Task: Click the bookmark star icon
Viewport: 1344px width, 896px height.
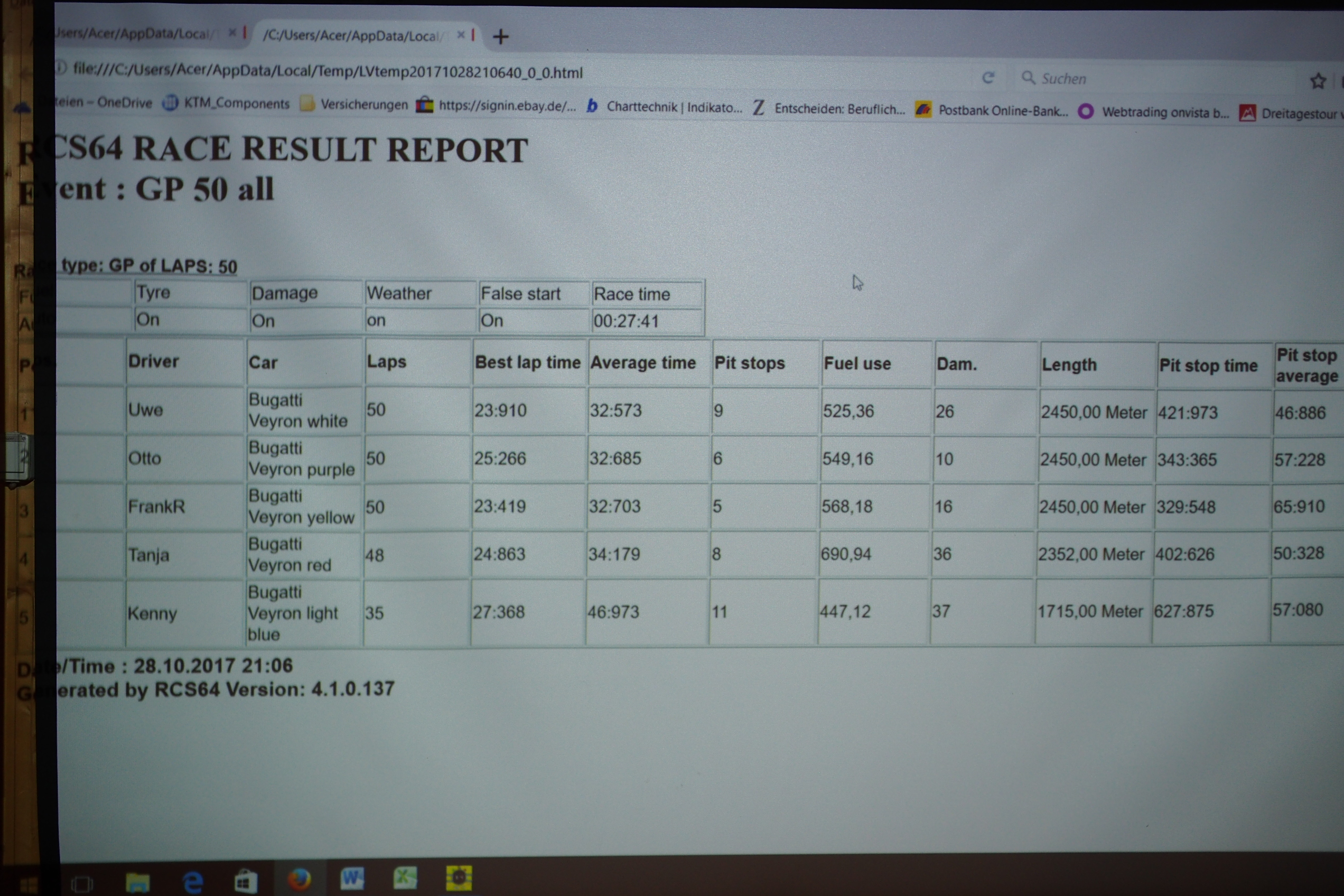Action: tap(1318, 81)
